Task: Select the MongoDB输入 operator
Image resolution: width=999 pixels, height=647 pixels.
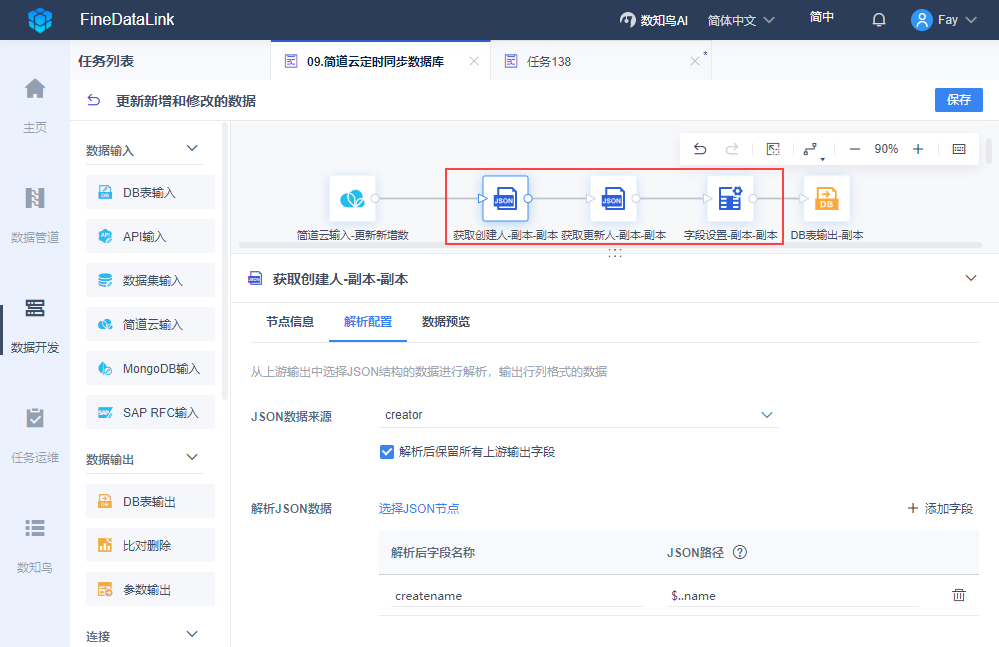Action: tap(150, 368)
